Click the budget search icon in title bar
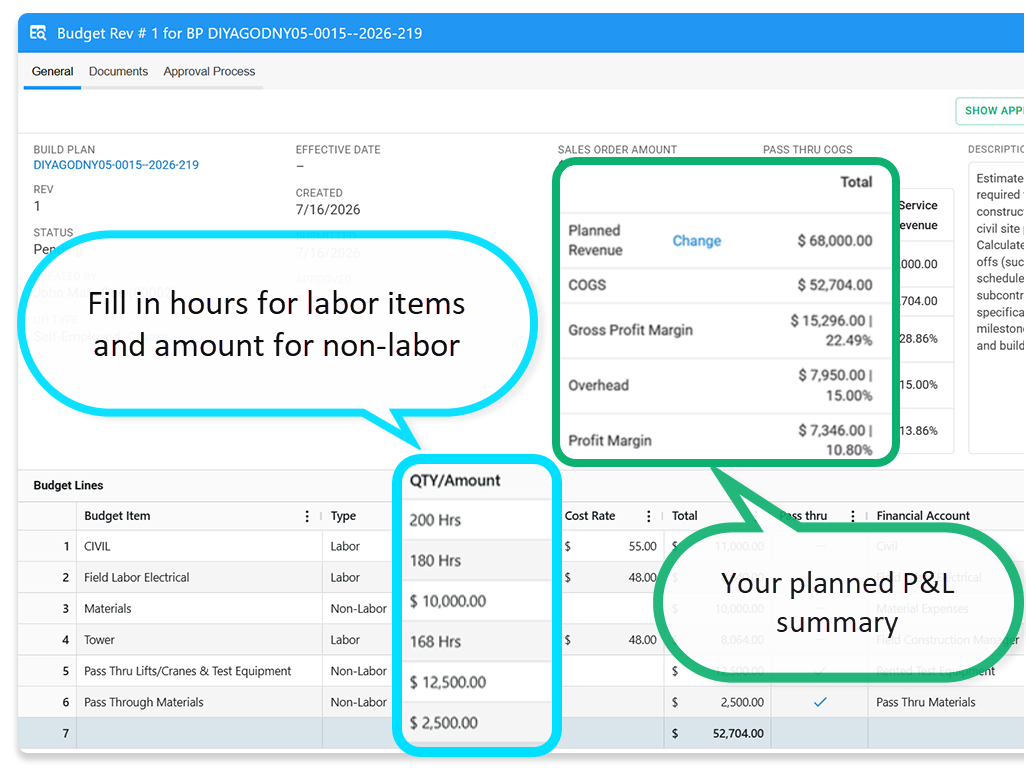This screenshot has width=1026, height=768. click(x=38, y=33)
